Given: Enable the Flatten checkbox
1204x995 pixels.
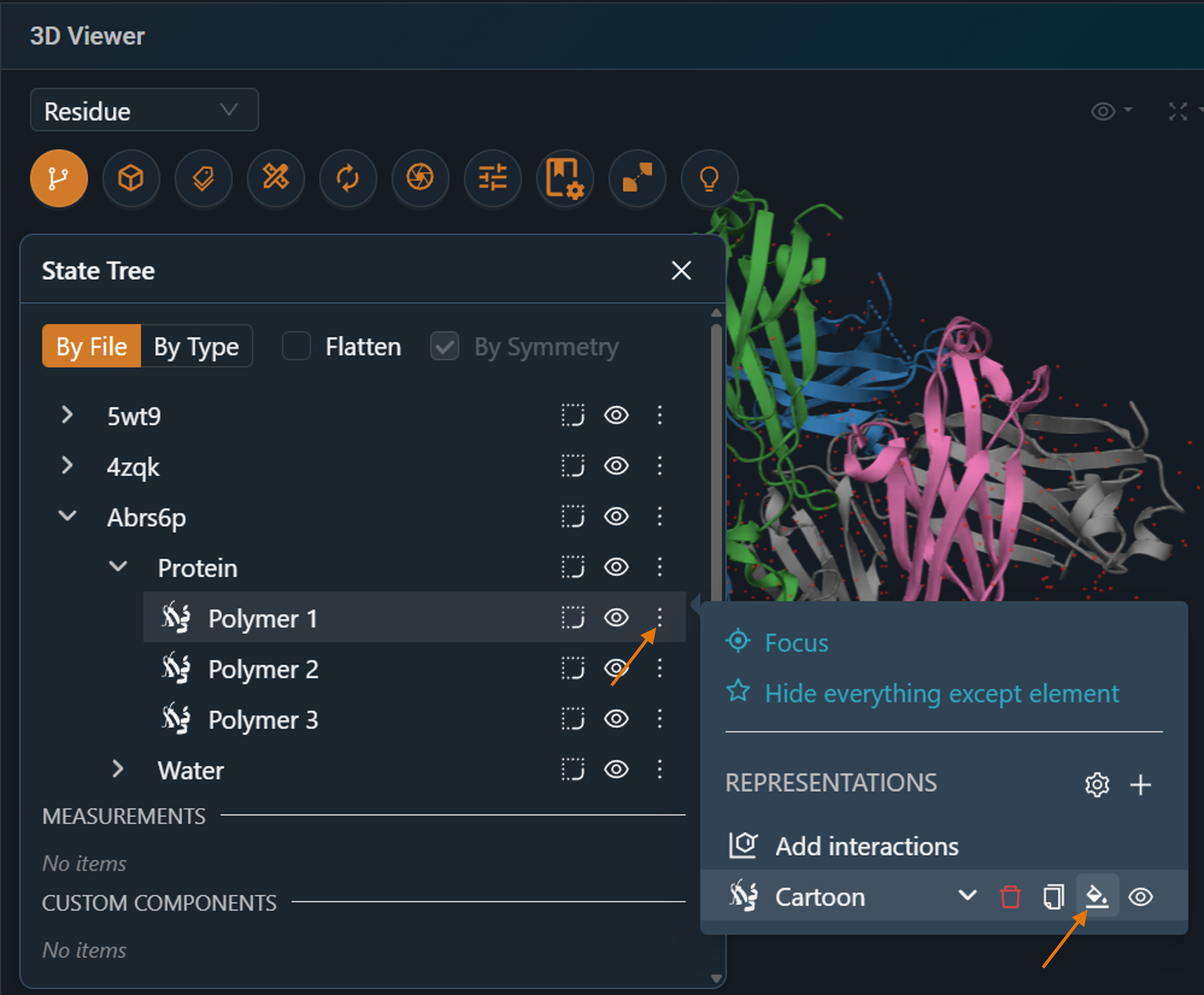Looking at the screenshot, I should tap(296, 346).
